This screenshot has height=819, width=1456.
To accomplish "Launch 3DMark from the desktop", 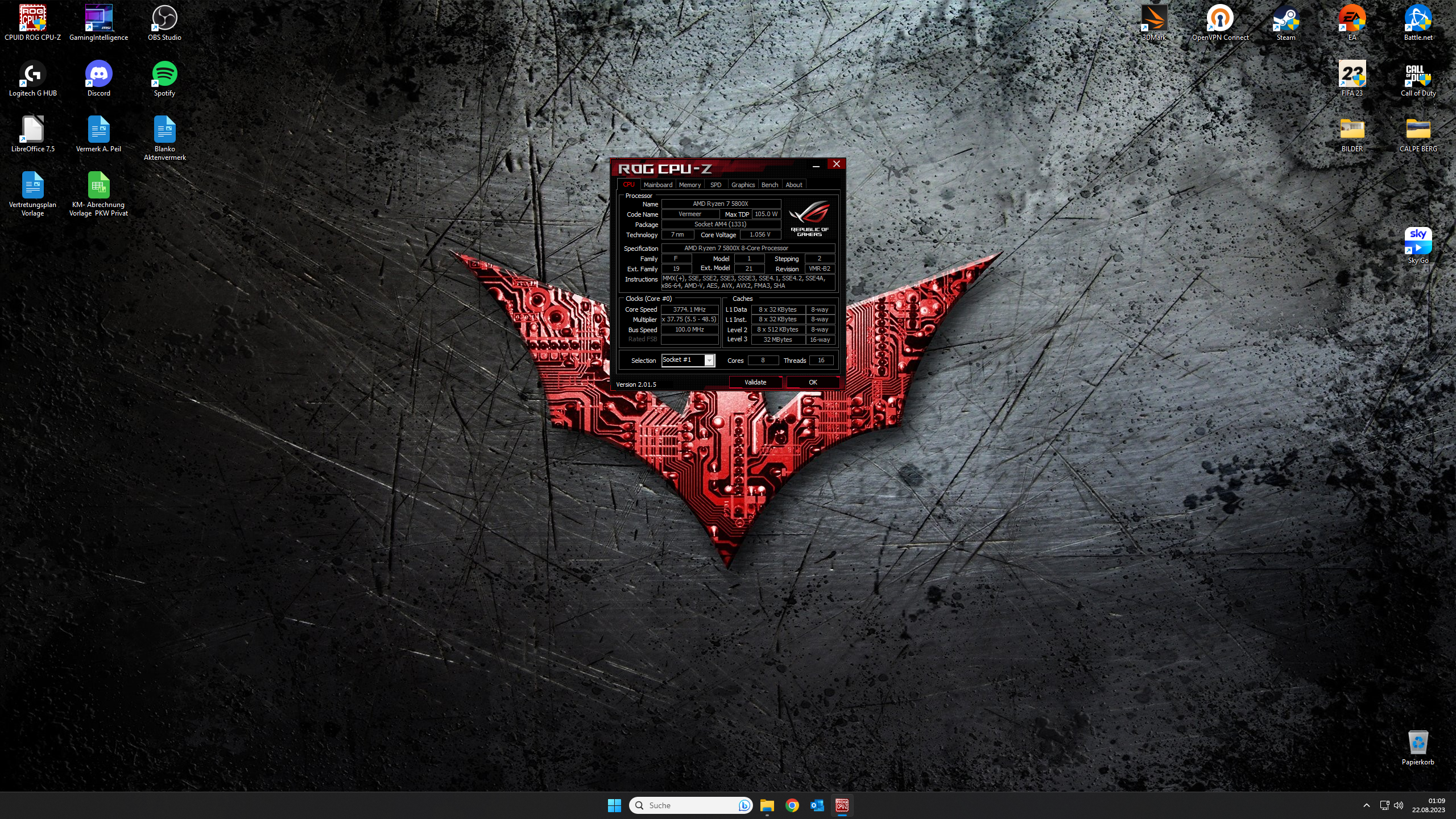I will 1154,19.
